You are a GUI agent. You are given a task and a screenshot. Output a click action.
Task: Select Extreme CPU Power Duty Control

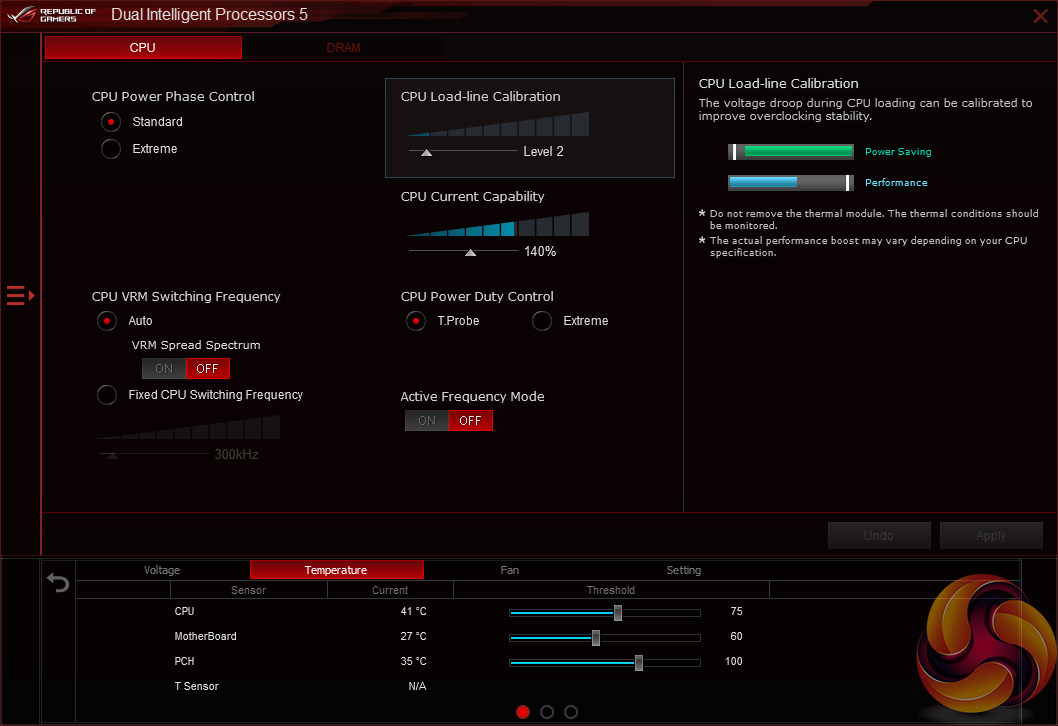coord(542,321)
